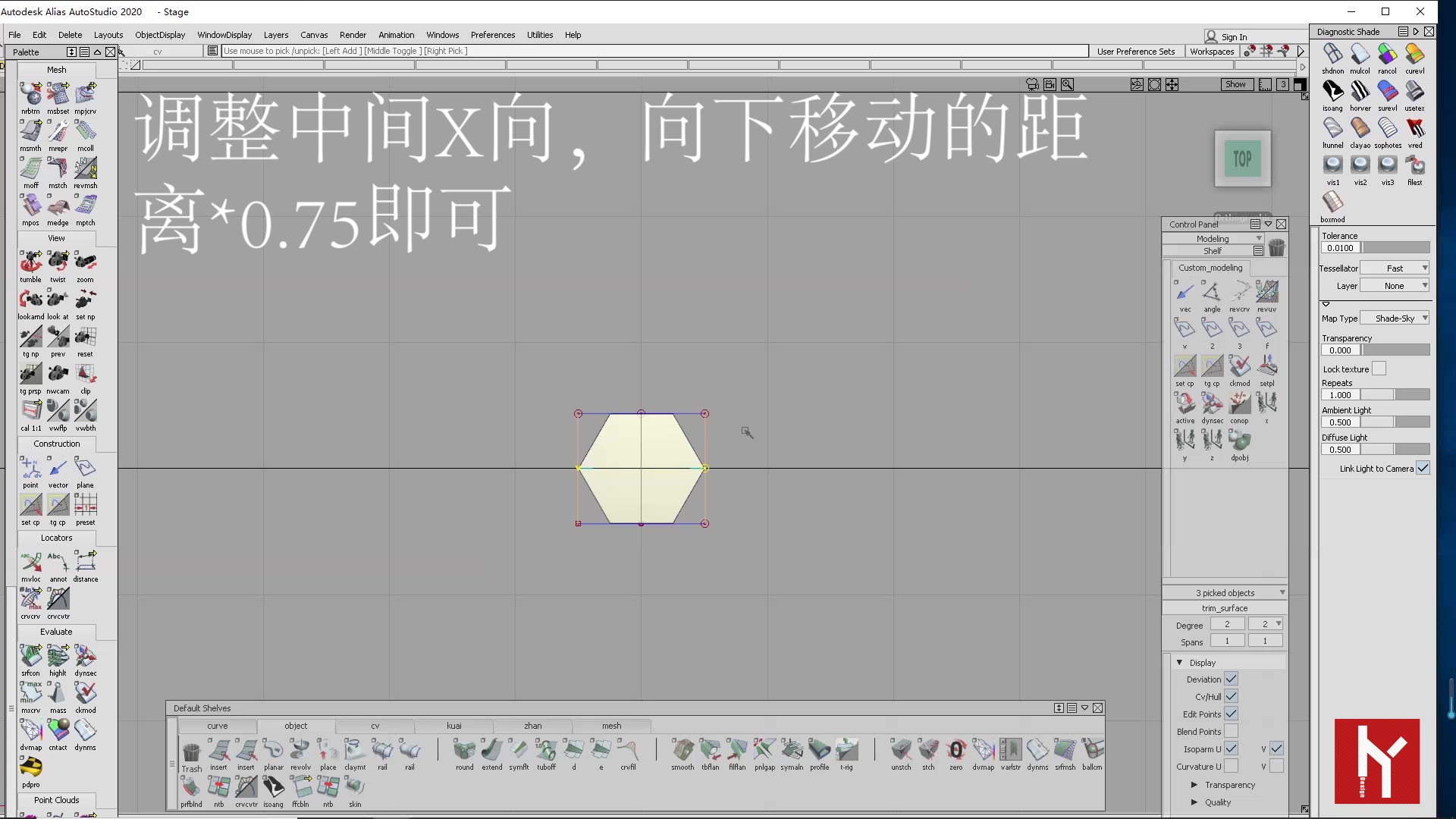Uncheck Link Light to Camera
Screen dimensions: 1456x819
pos(1422,468)
